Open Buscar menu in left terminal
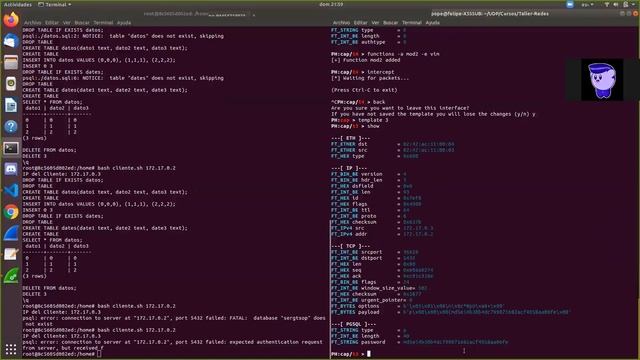The height and width of the screenshot is (360, 640). [82, 23]
